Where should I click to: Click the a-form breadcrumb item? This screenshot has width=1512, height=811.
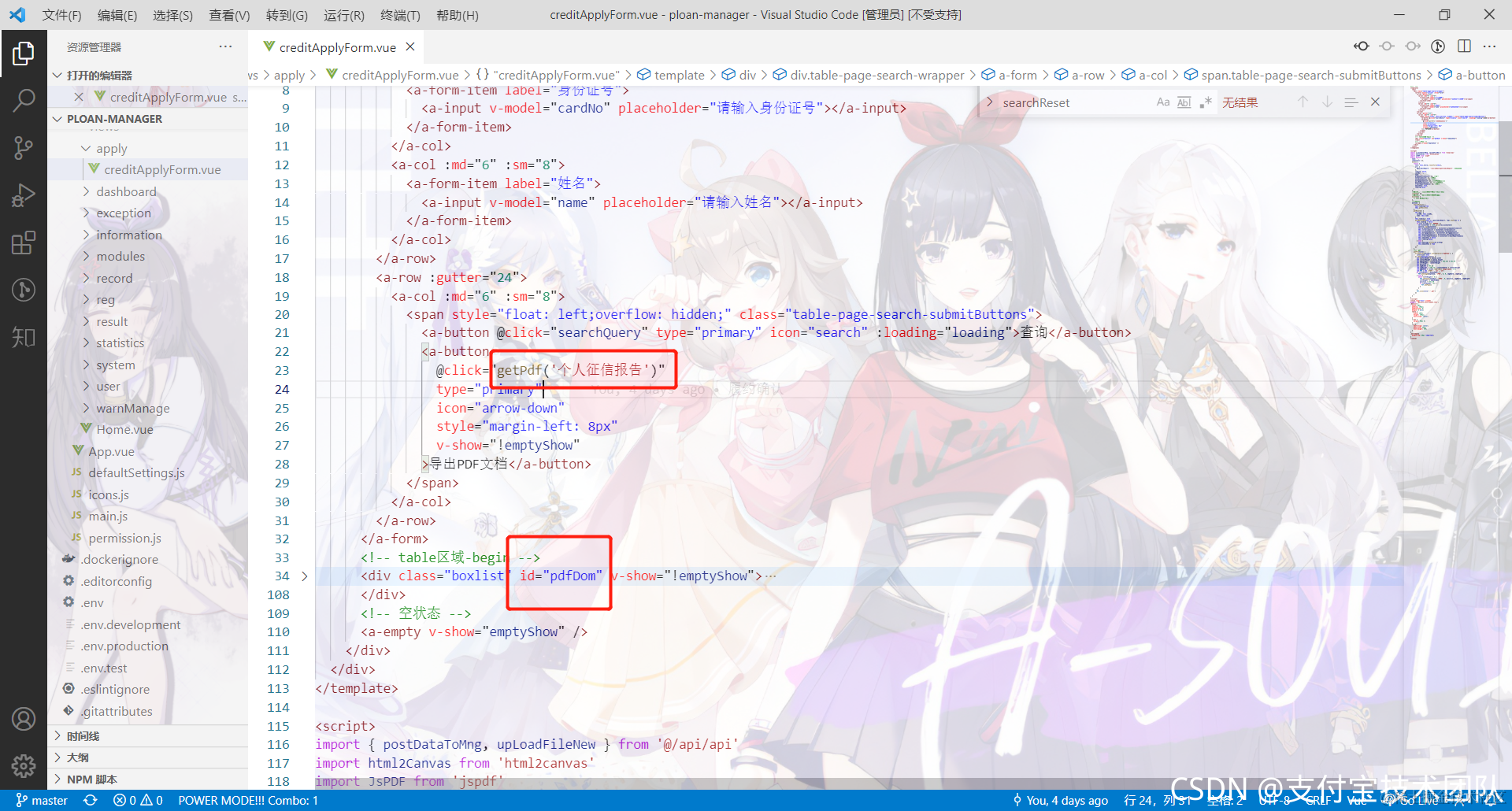[1010, 75]
